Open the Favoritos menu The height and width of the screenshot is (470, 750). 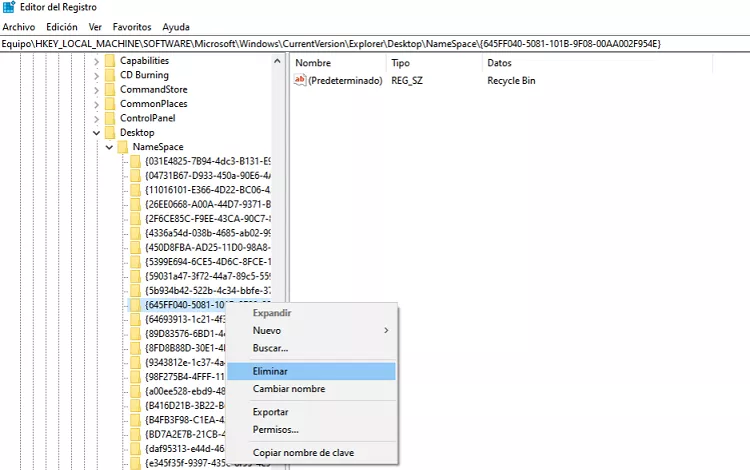(x=133, y=27)
